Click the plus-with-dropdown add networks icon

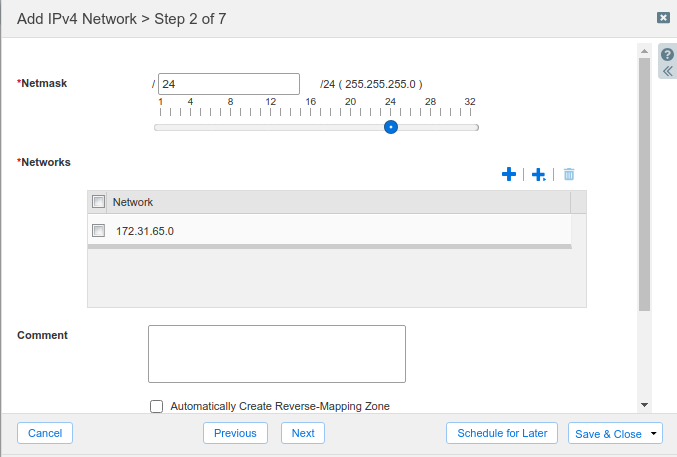pos(538,174)
